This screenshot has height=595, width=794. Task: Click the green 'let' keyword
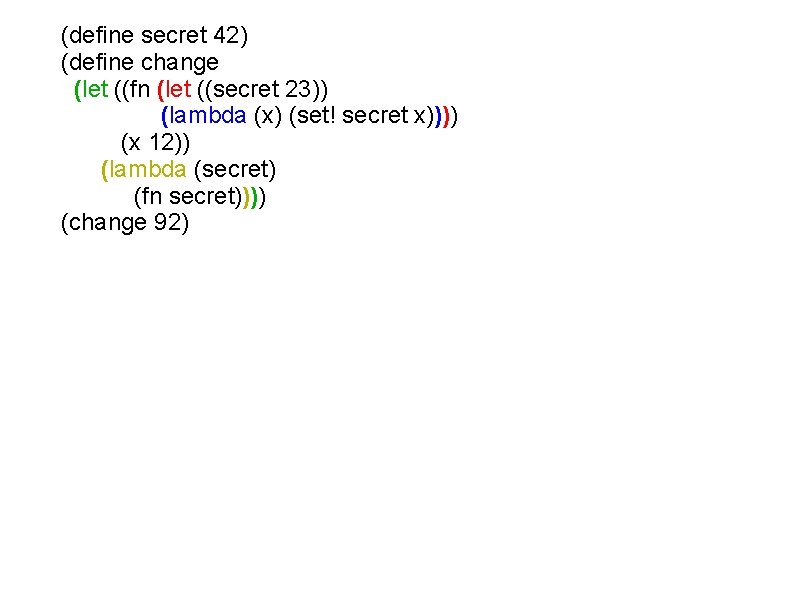pos(94,90)
